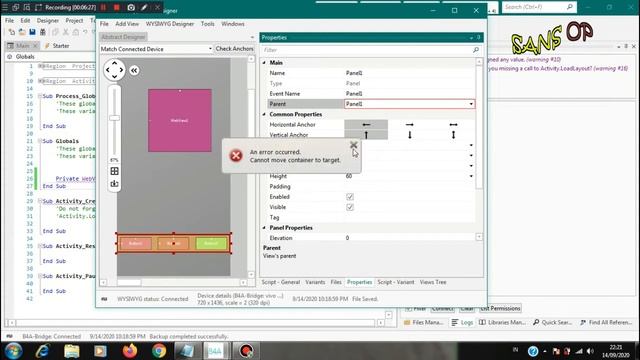Open Firefox from the taskbar
The image size is (640, 360).
pyautogui.click(x=130, y=351)
